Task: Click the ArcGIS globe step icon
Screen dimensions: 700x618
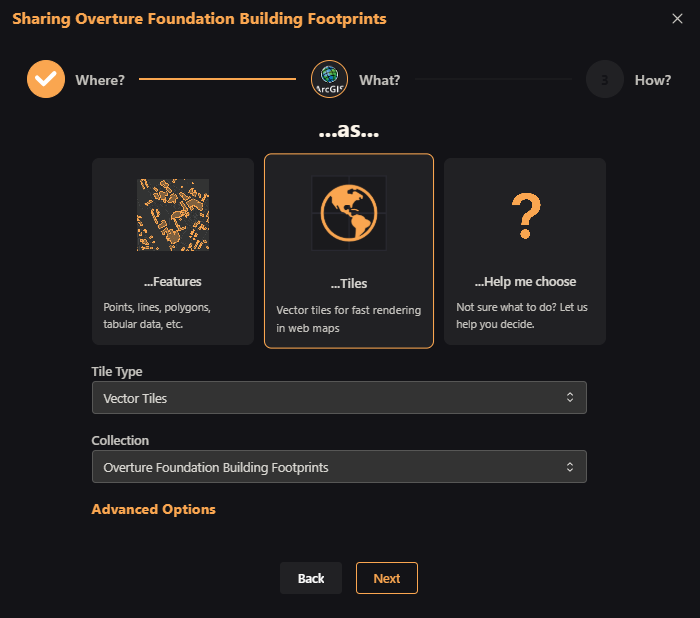Action: tap(329, 79)
